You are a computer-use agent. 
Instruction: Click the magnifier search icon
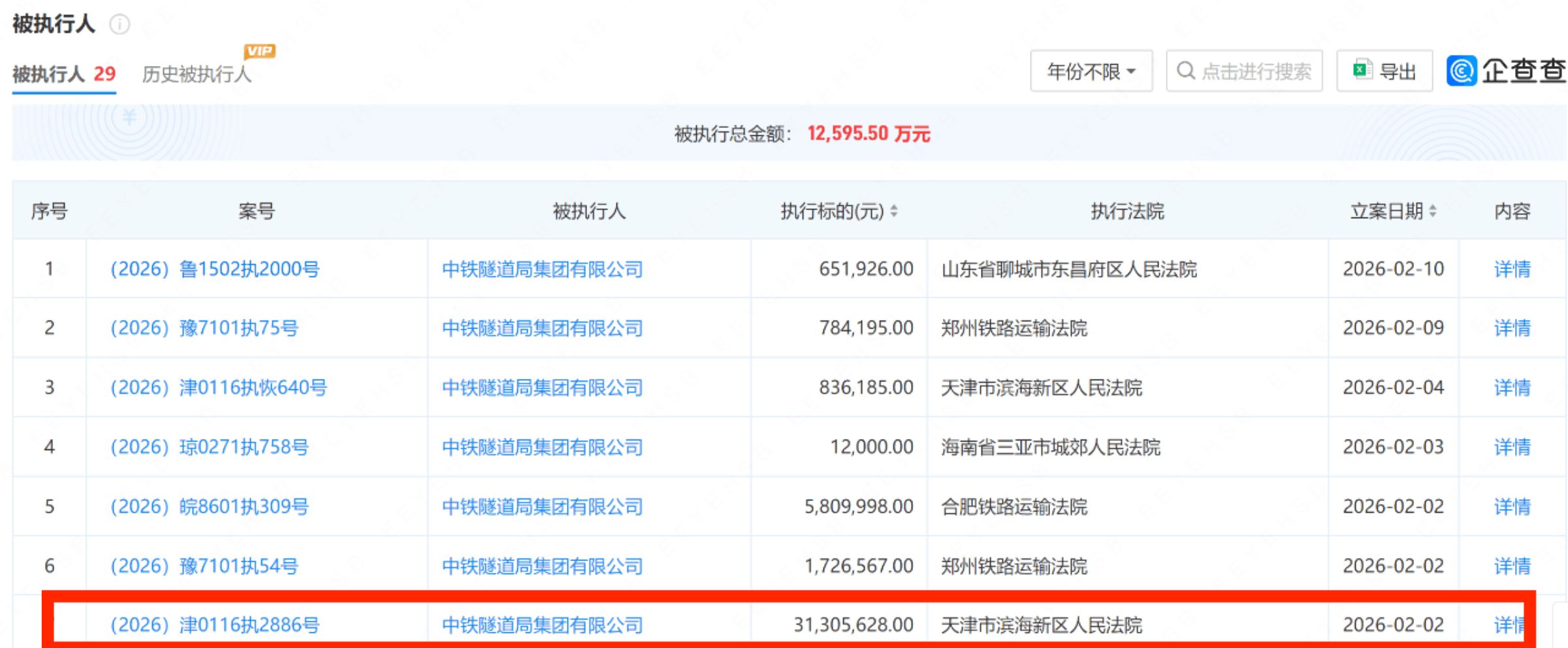[1185, 71]
